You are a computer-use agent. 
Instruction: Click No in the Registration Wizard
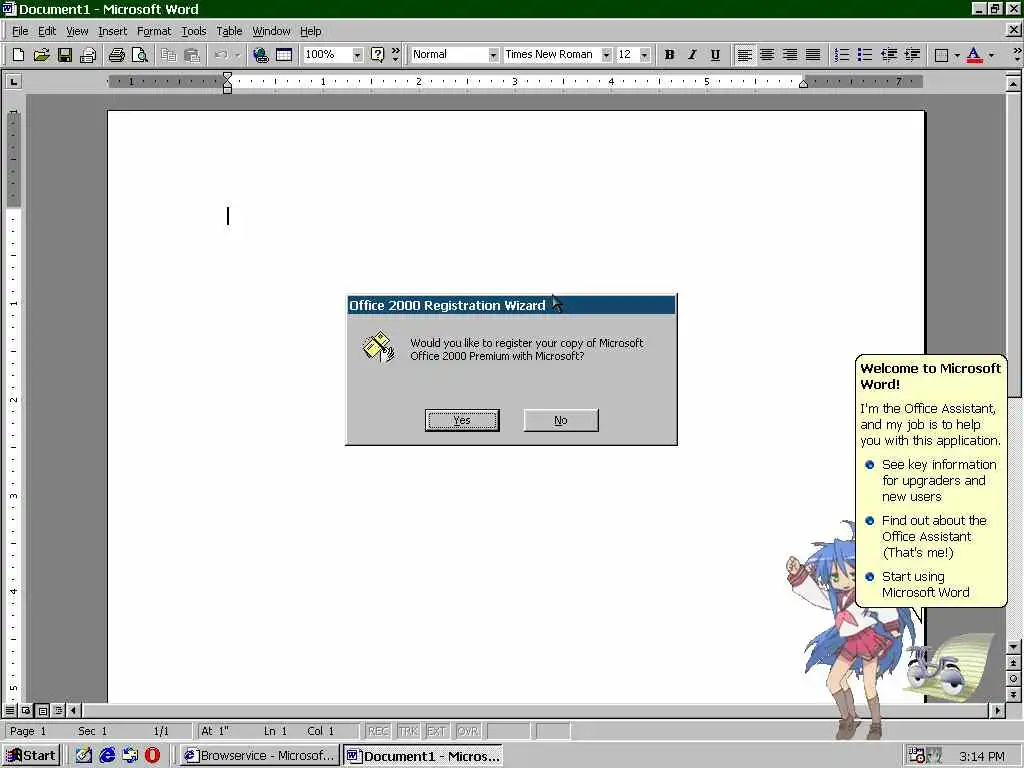(x=561, y=421)
